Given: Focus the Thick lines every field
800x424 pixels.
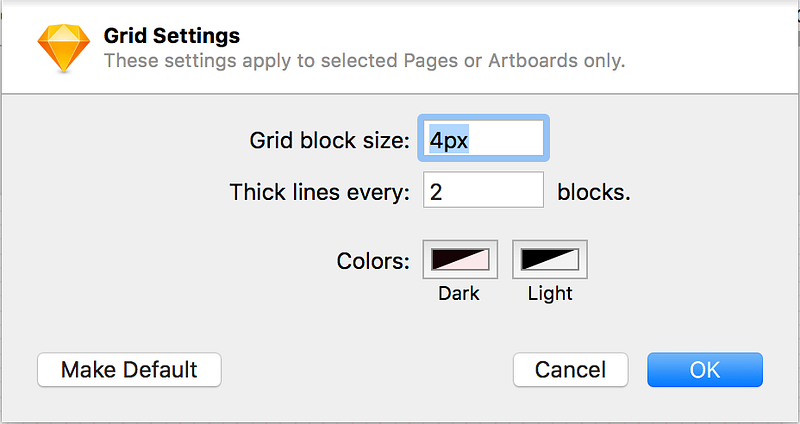Looking at the screenshot, I should coord(484,190).
